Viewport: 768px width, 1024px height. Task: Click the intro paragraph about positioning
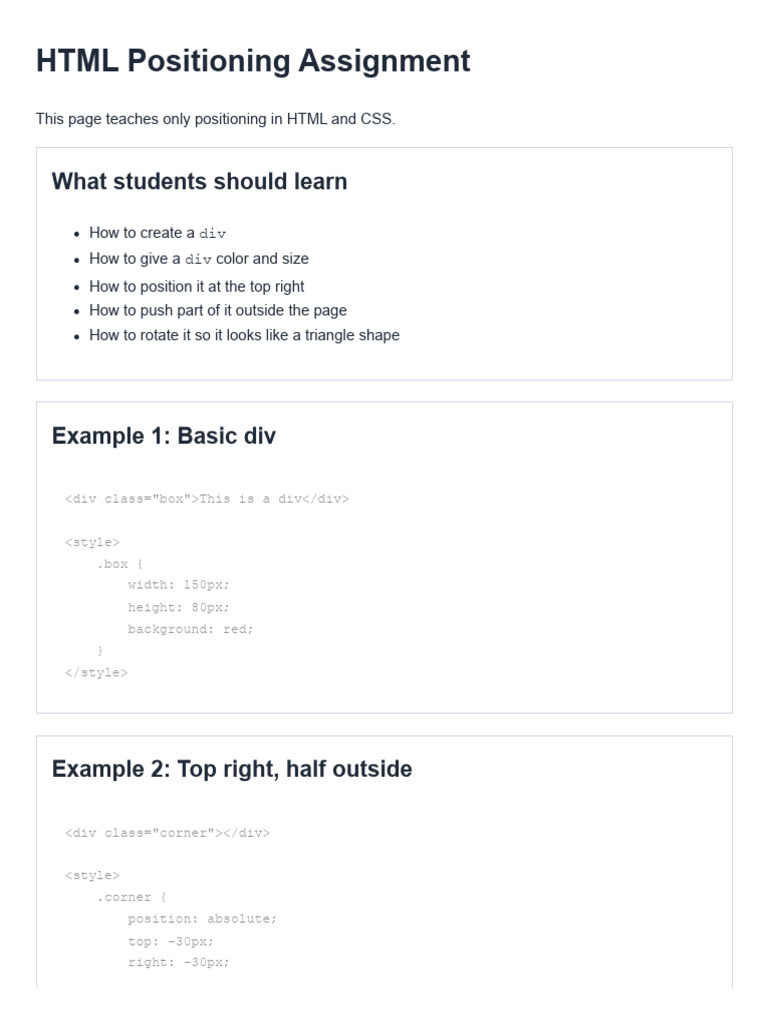click(216, 119)
